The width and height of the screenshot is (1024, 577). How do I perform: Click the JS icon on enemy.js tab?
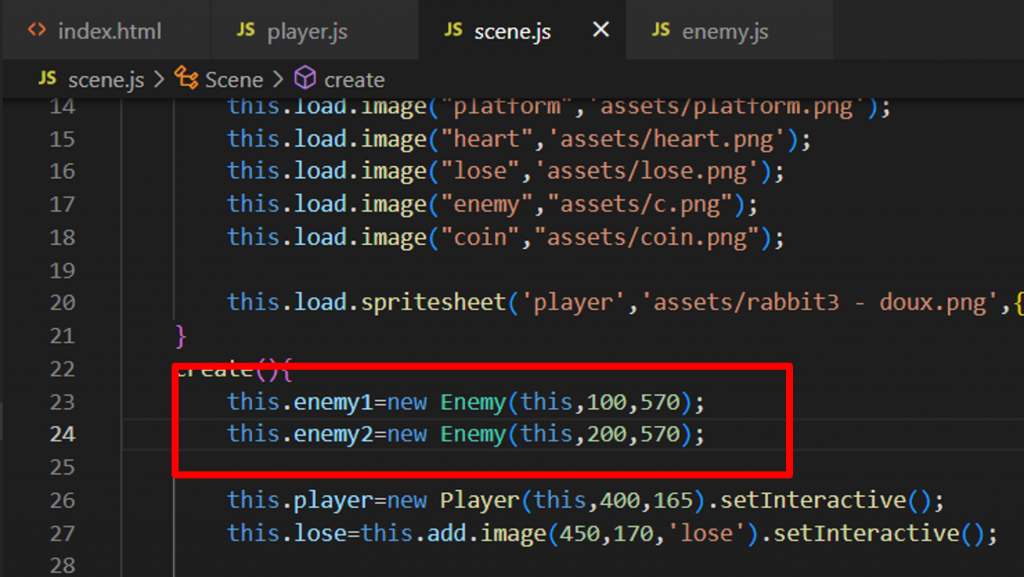click(661, 29)
